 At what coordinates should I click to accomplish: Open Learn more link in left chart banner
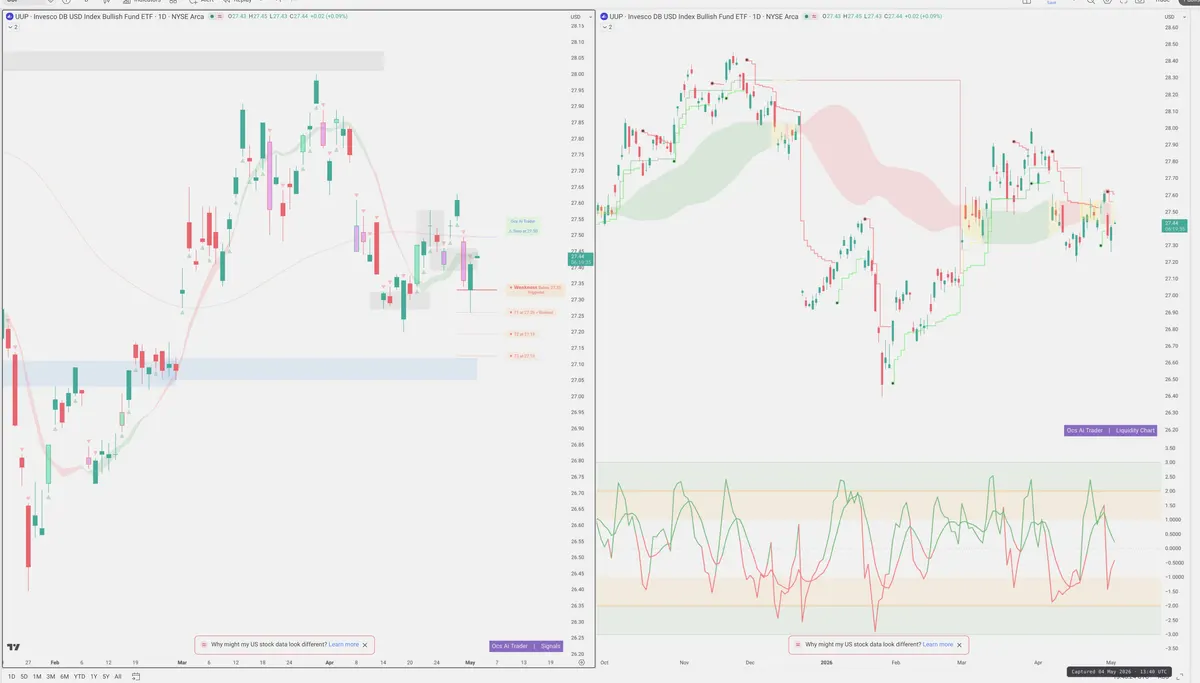click(x=343, y=645)
